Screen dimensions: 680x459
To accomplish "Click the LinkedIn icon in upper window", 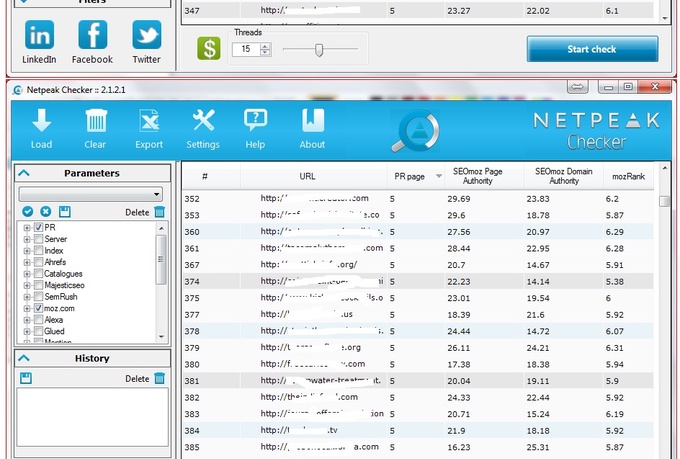I will [39, 35].
